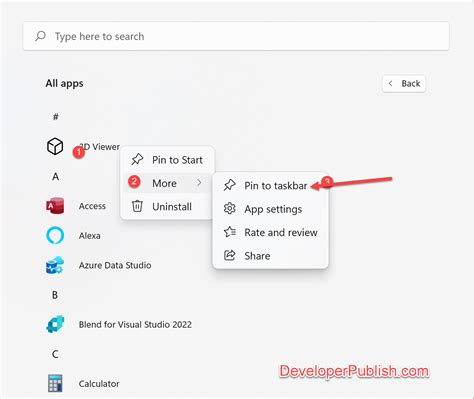The width and height of the screenshot is (474, 399).
Task: Open Blend for Visual Studio 2022 label
Action: 135,325
